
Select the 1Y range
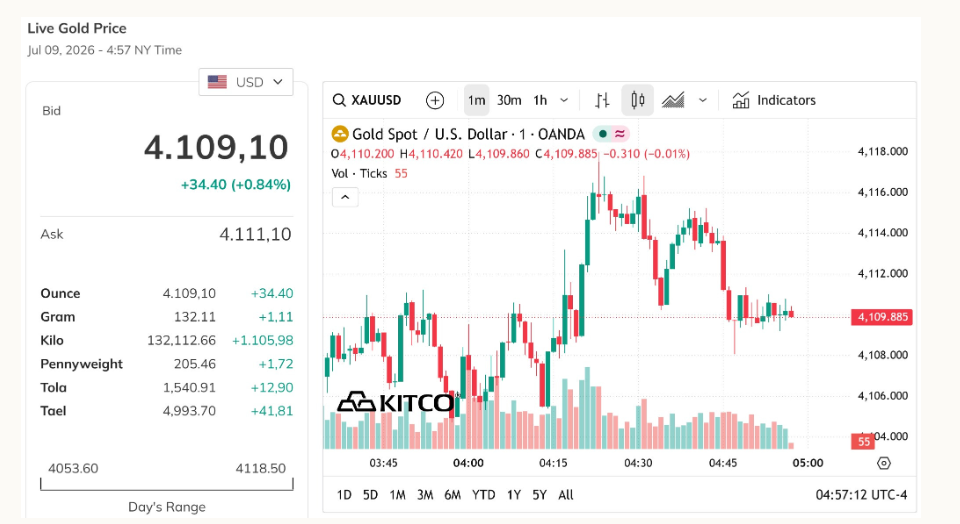point(514,495)
